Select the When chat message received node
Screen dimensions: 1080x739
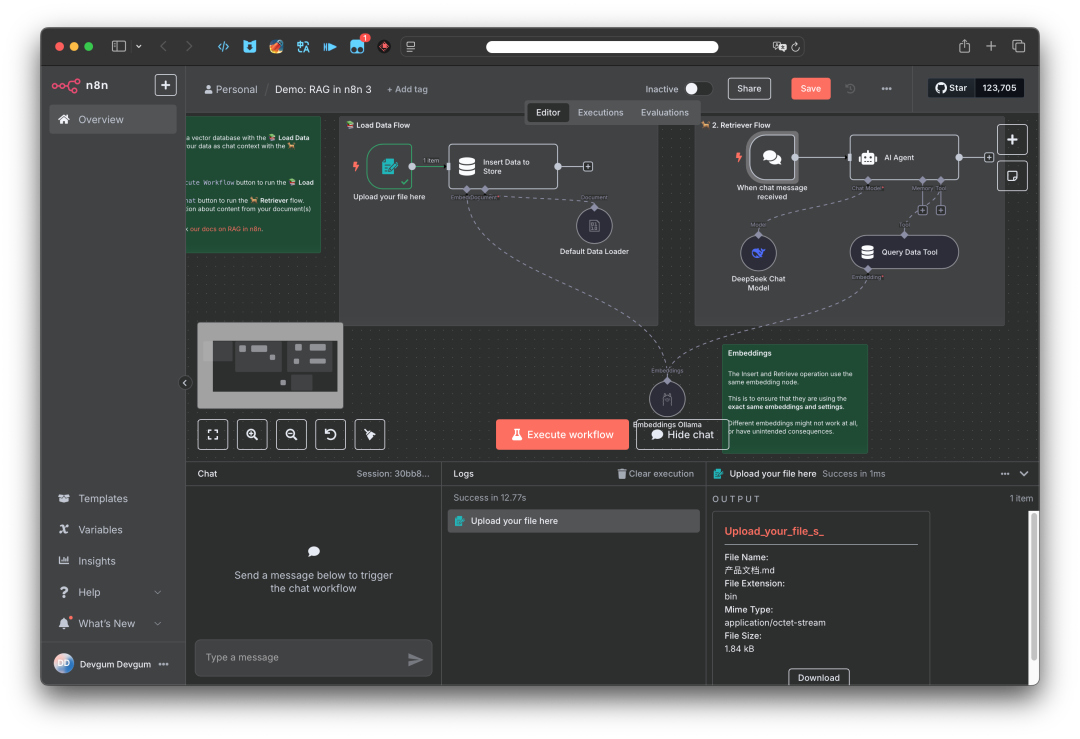pos(771,157)
